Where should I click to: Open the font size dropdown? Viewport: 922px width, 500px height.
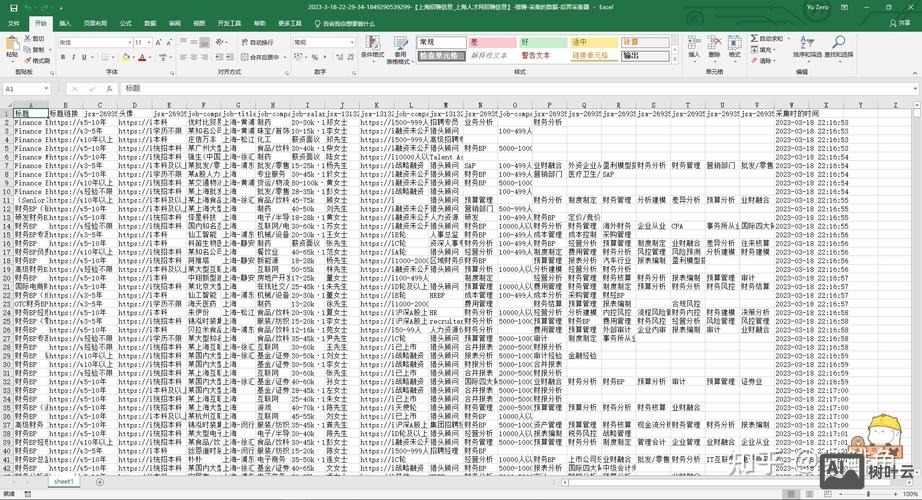[x=149, y=42]
